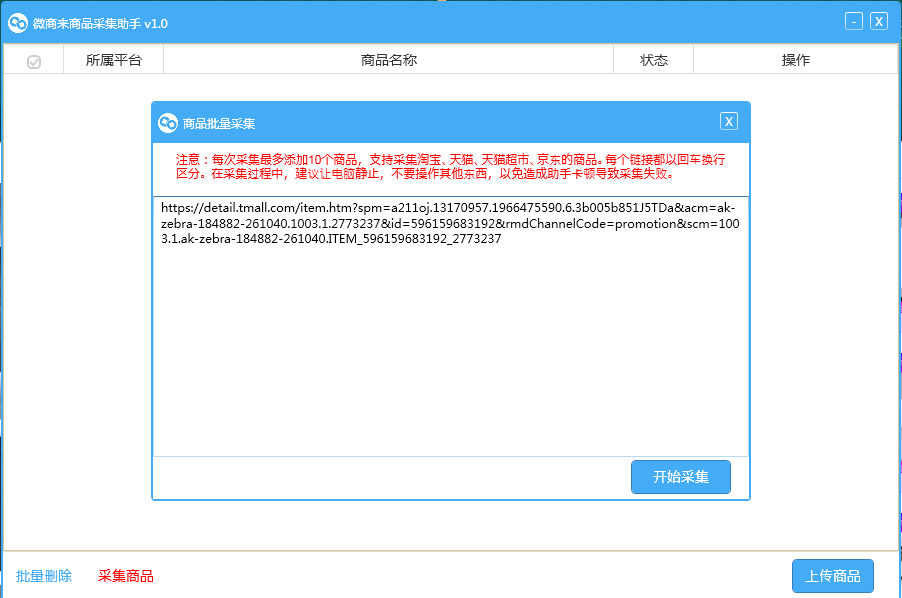
Task: Click the 商品名称 column header
Action: click(388, 60)
